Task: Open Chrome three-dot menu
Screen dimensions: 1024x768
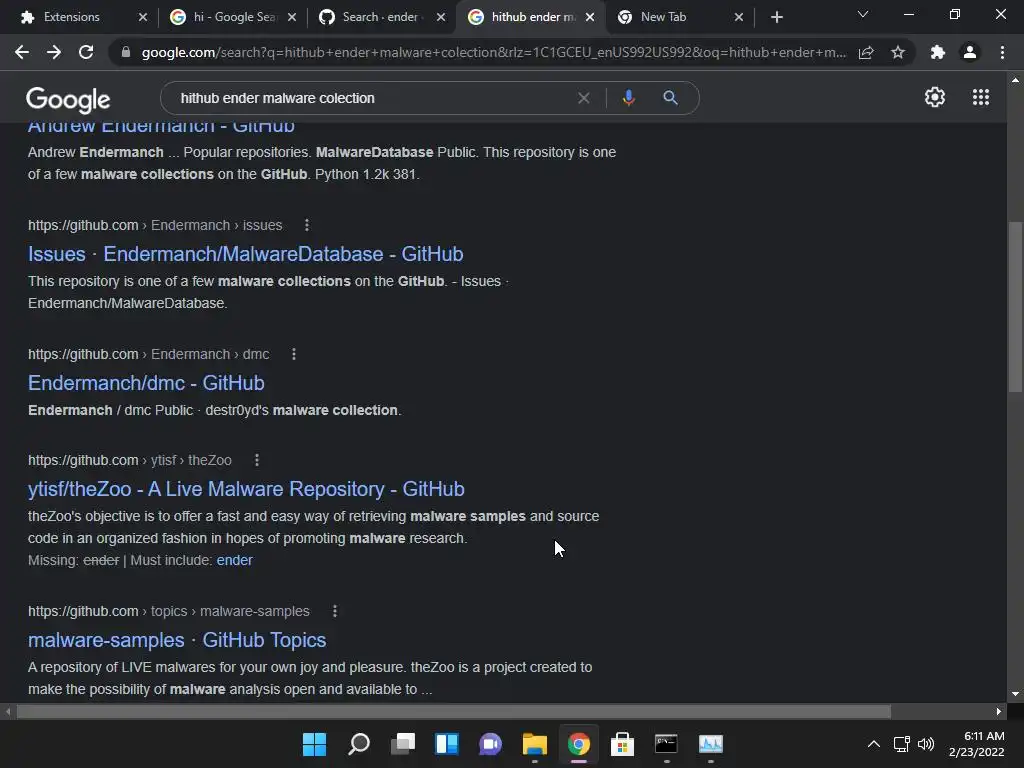Action: [1002, 52]
